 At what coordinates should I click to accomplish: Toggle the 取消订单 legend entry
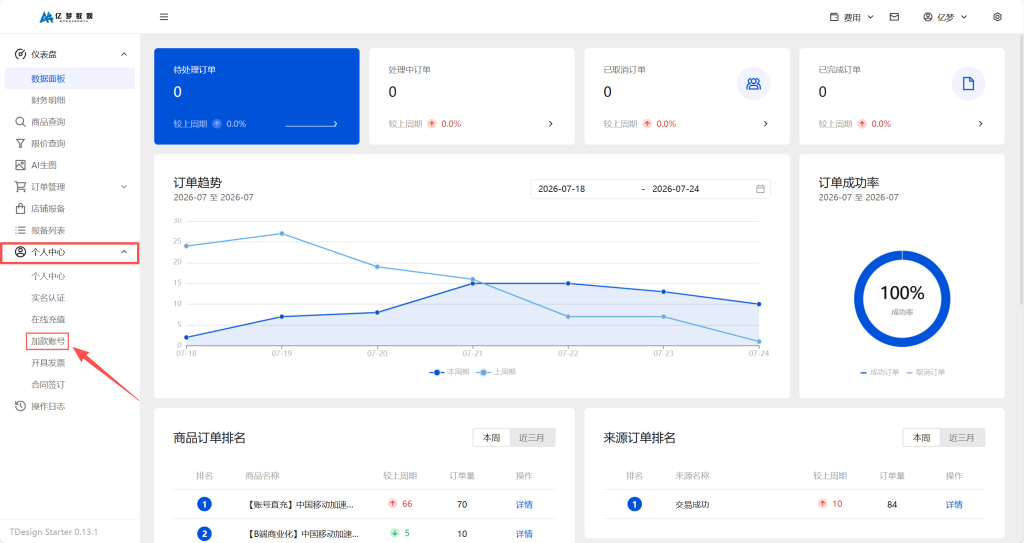coord(925,372)
